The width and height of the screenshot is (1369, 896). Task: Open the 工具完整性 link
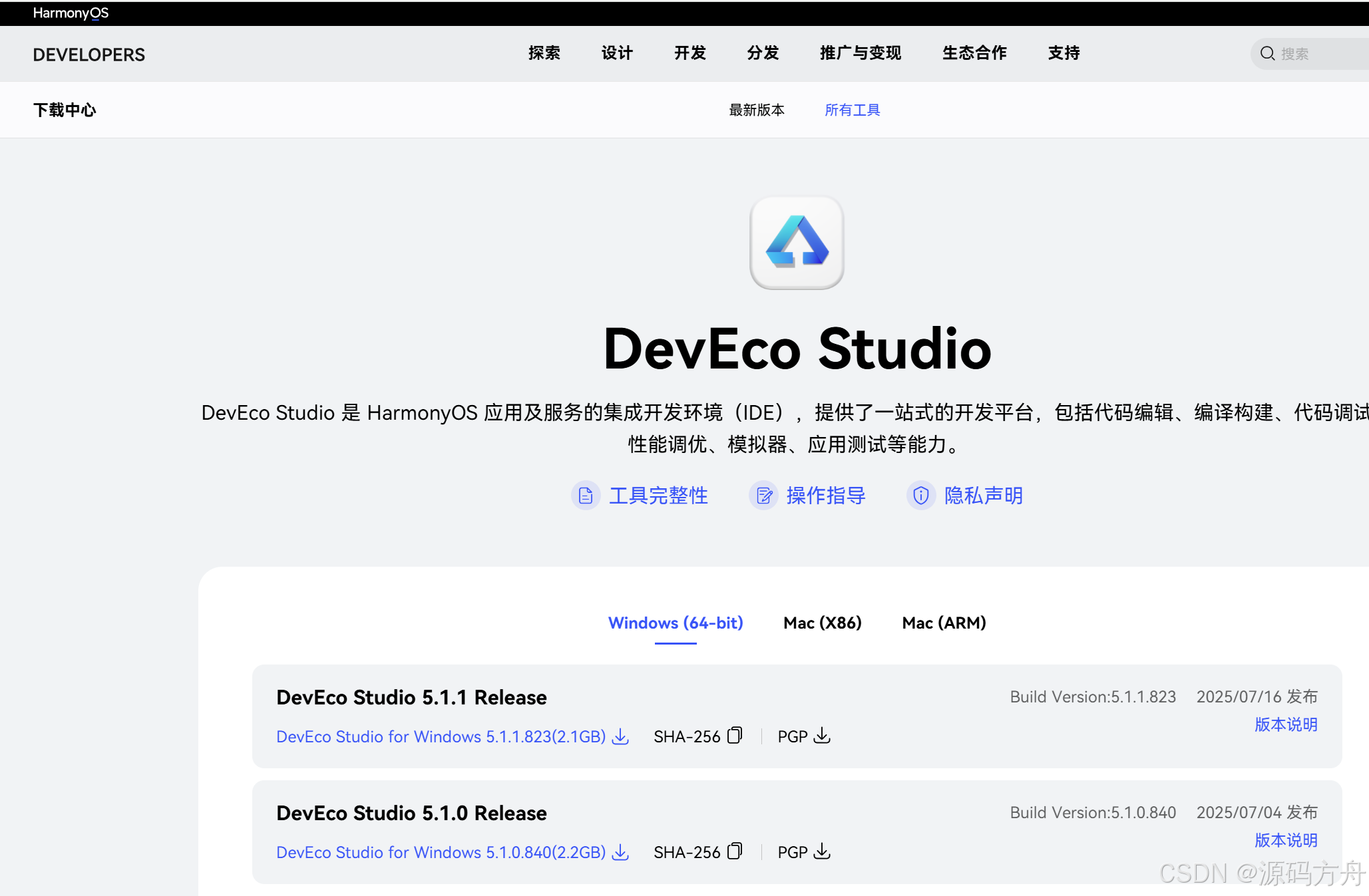coord(658,496)
